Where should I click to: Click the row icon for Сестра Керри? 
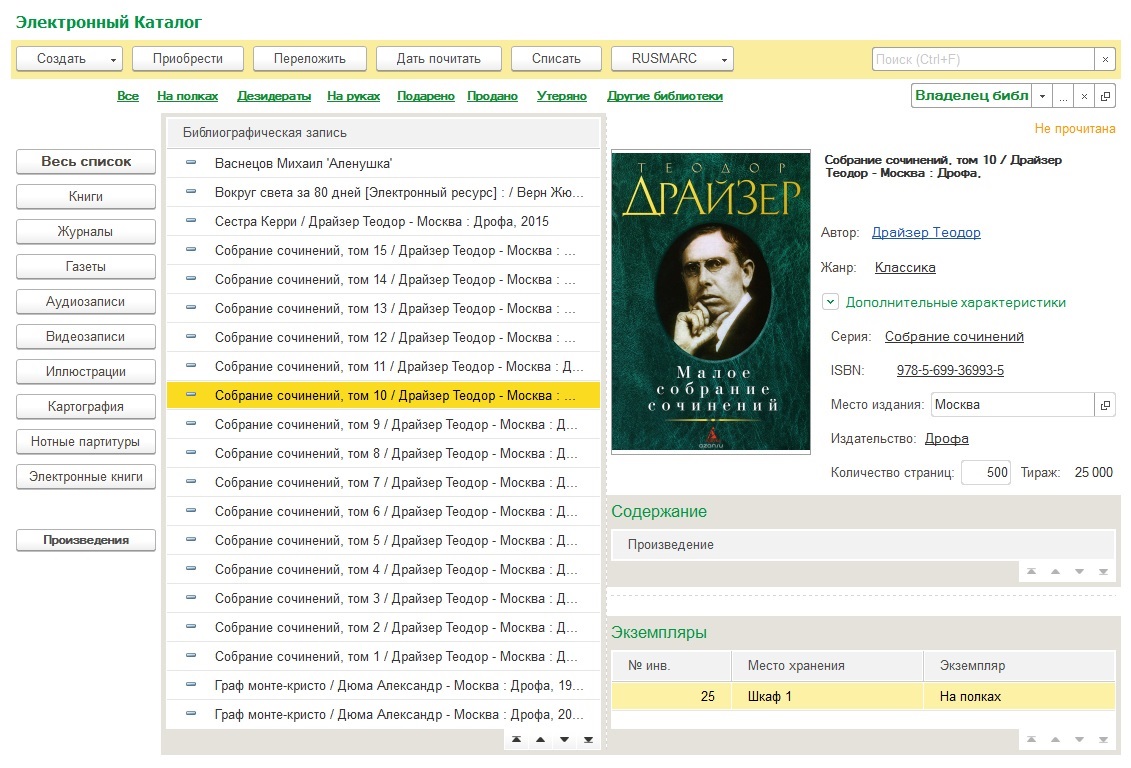point(191,221)
